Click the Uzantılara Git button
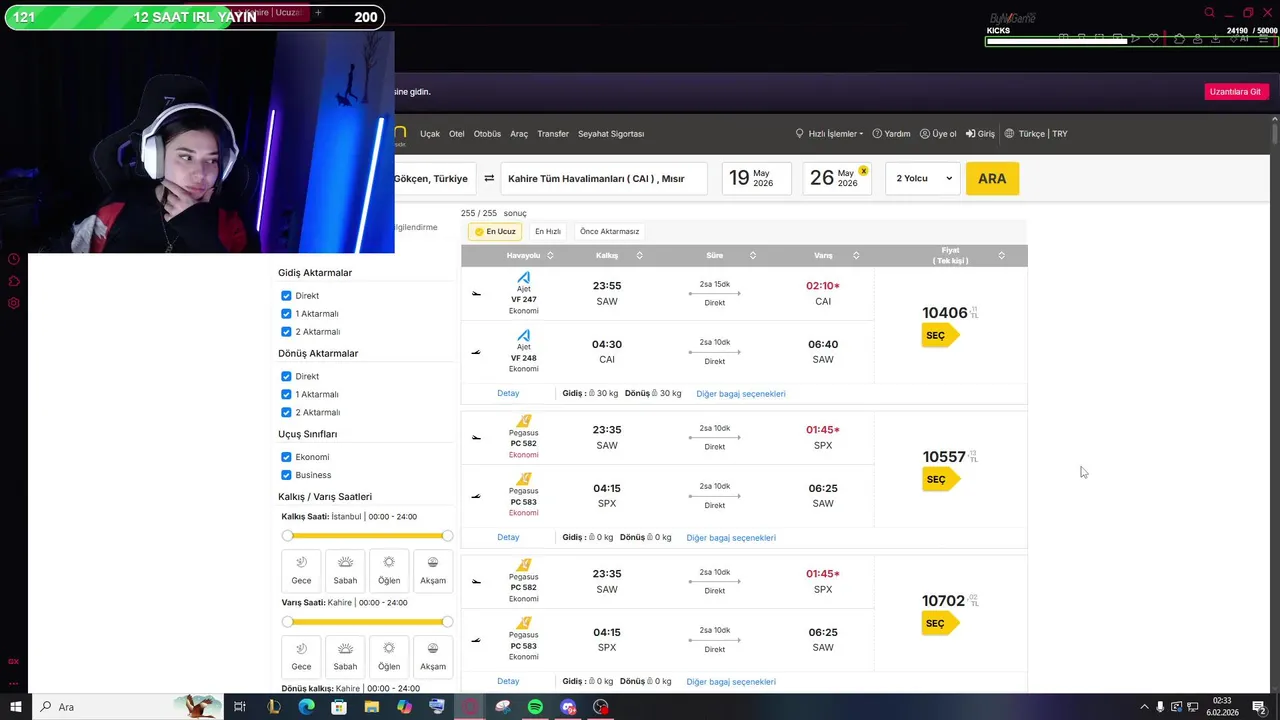This screenshot has width=1280, height=720. coord(1236,91)
